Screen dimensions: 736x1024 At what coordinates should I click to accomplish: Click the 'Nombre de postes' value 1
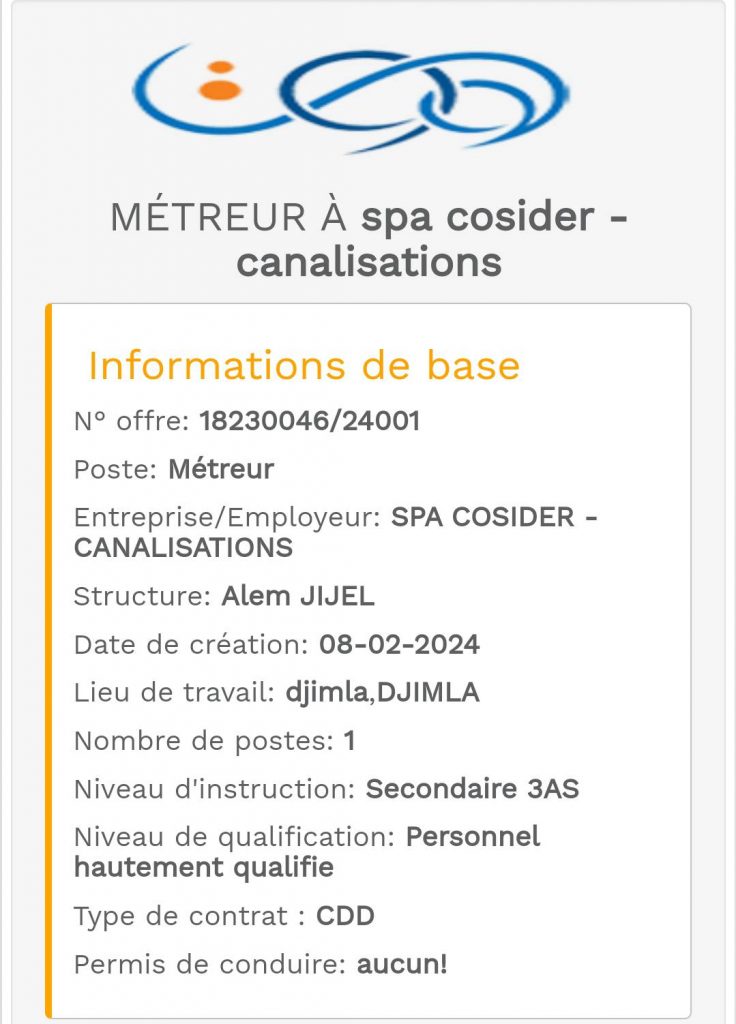click(349, 741)
